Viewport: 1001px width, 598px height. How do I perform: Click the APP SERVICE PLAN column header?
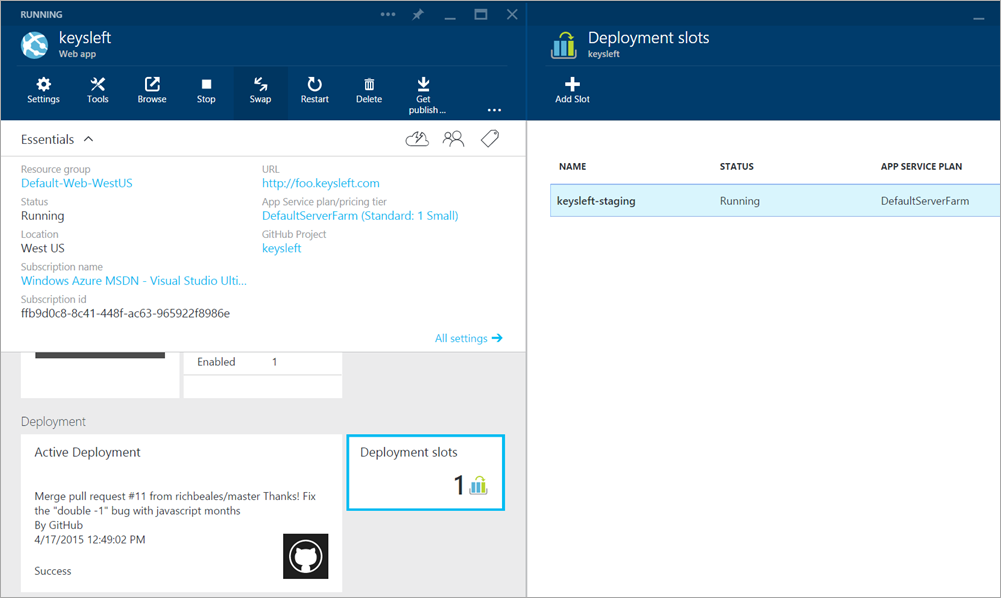pos(921,167)
